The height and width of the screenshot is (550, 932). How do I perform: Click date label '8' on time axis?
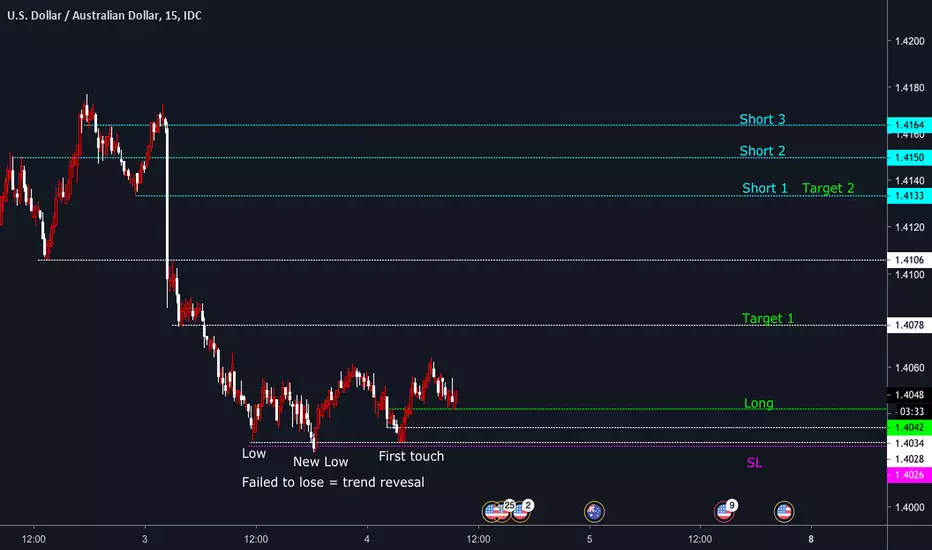[811, 539]
